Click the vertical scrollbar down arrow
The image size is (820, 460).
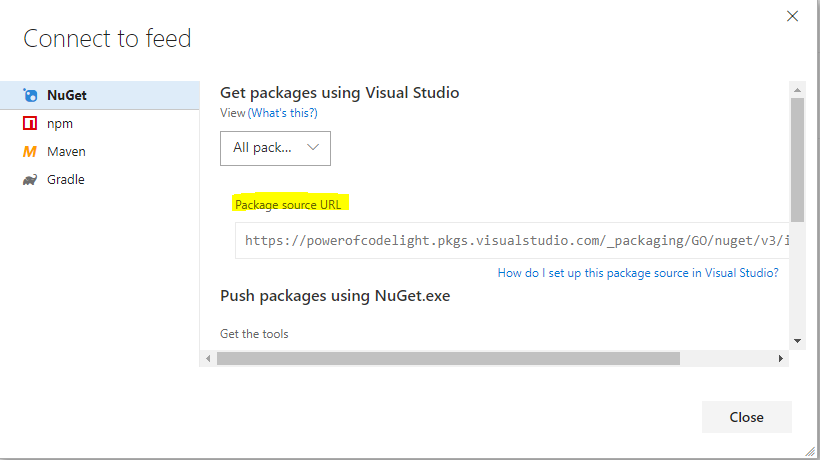(798, 341)
